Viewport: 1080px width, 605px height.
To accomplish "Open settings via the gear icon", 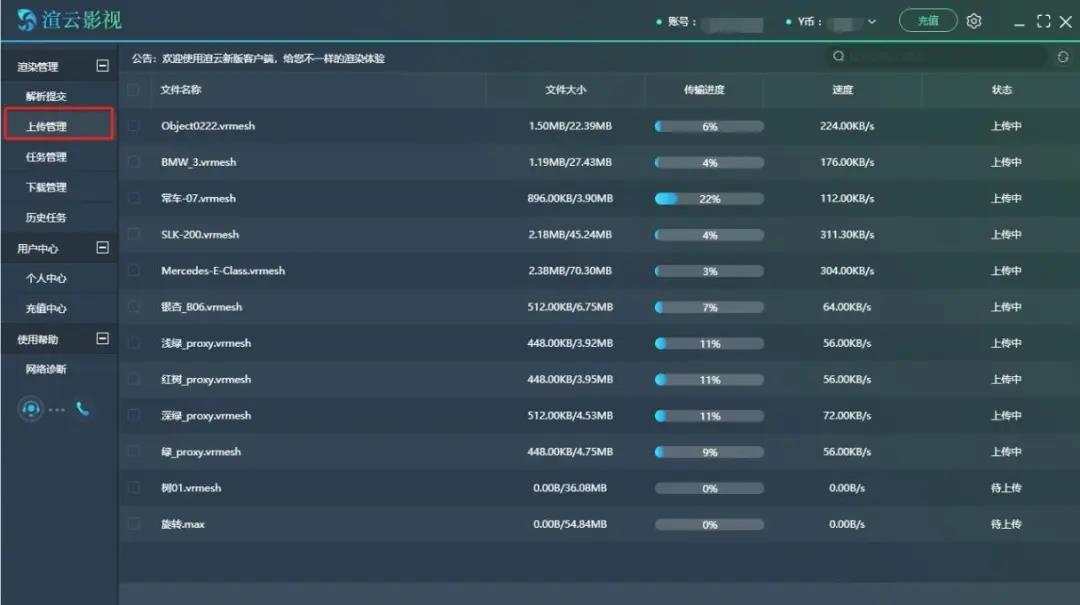I will coord(974,21).
